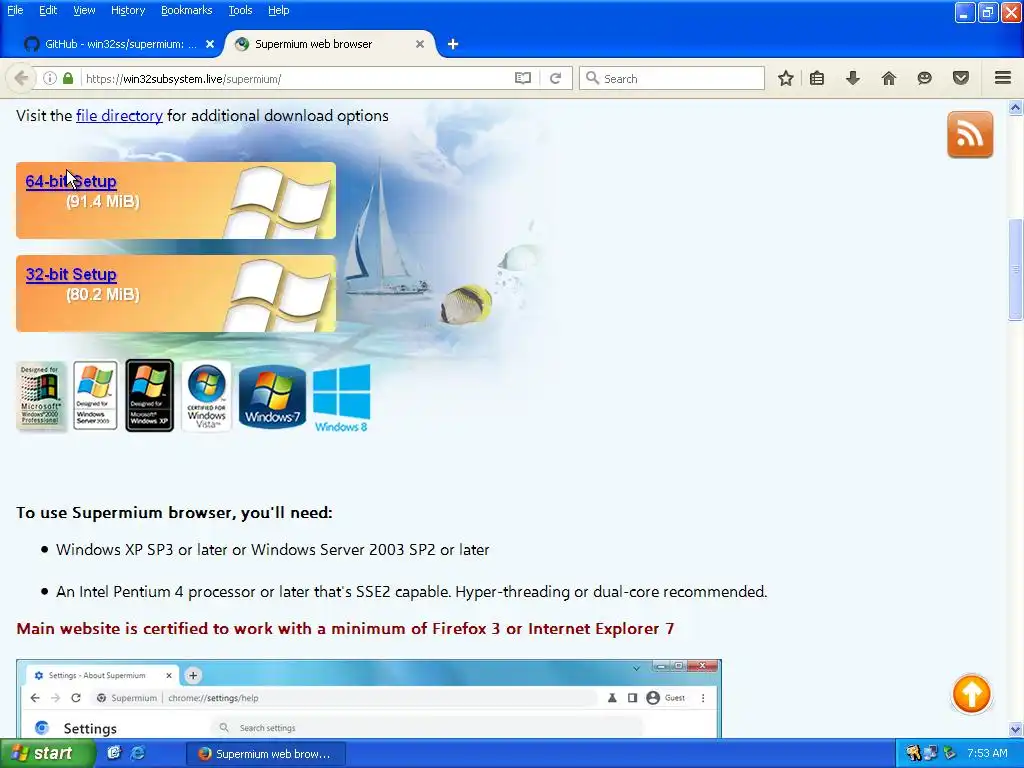Open the Help menu
Image resolution: width=1024 pixels, height=768 pixels.
click(x=278, y=10)
